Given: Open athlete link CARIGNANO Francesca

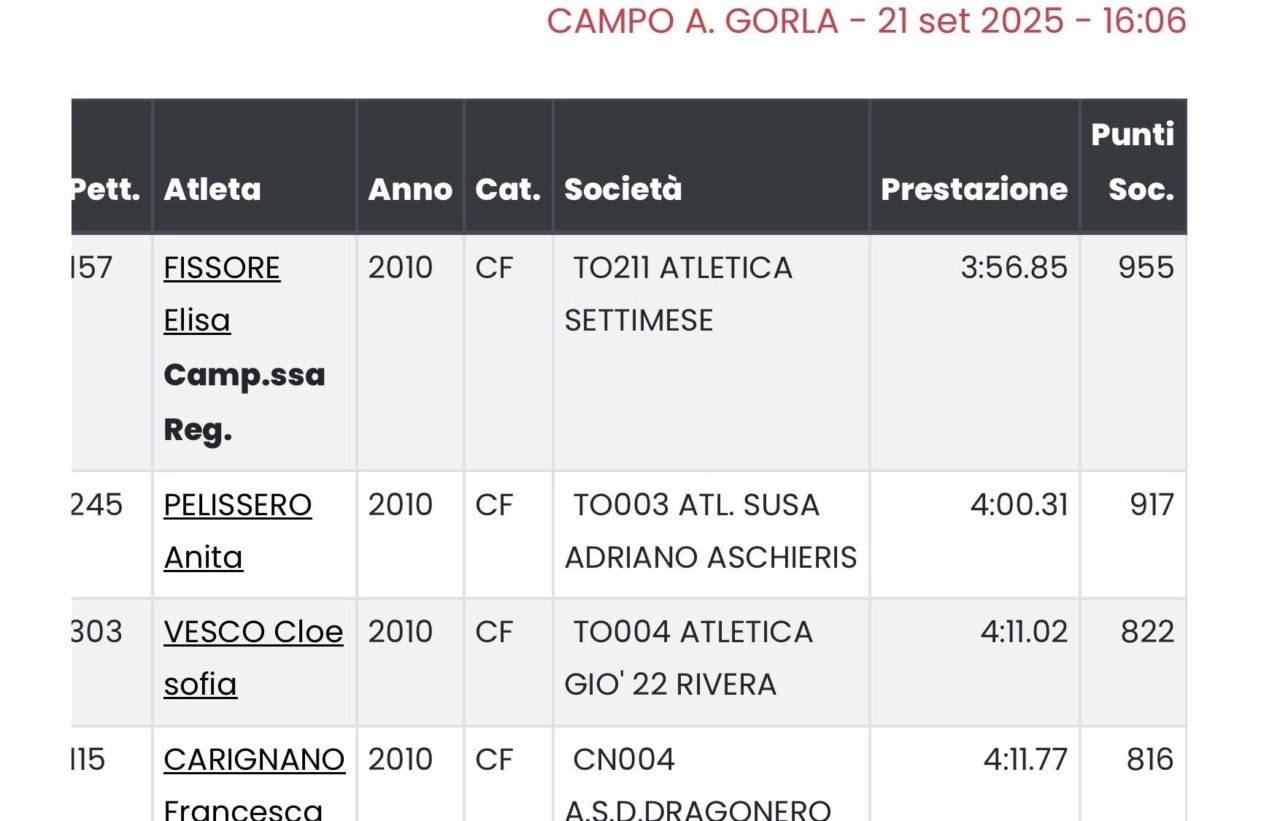Looking at the screenshot, I should point(253,760).
